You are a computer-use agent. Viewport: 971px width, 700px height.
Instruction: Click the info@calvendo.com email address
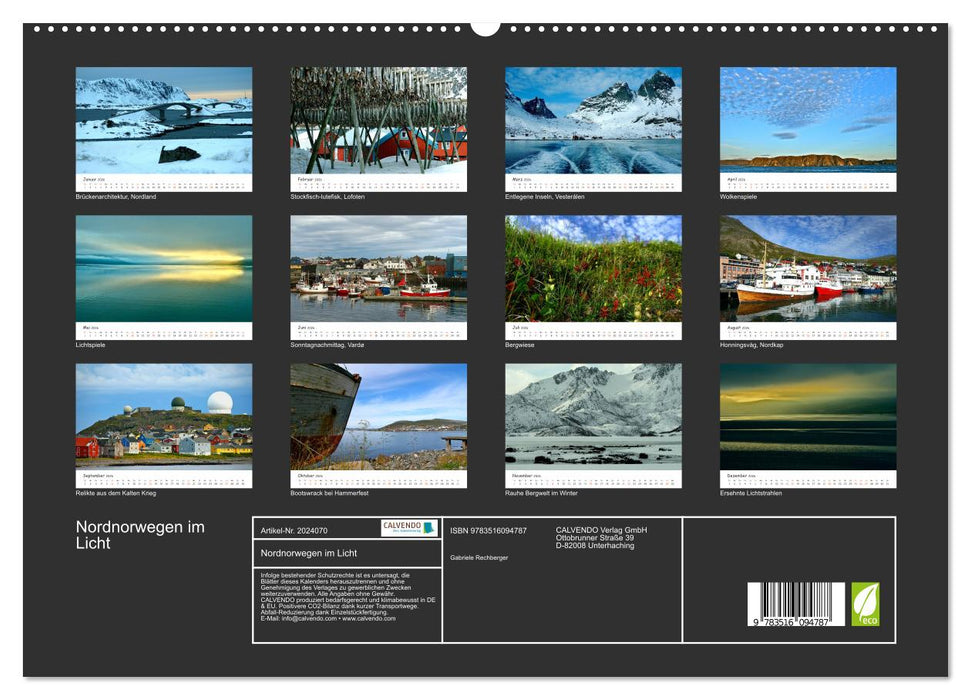click(301, 619)
